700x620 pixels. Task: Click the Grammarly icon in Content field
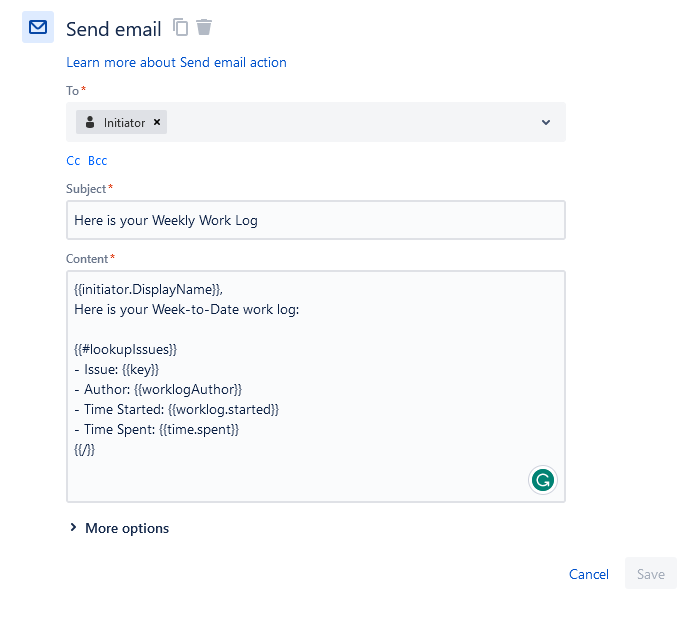pos(542,480)
